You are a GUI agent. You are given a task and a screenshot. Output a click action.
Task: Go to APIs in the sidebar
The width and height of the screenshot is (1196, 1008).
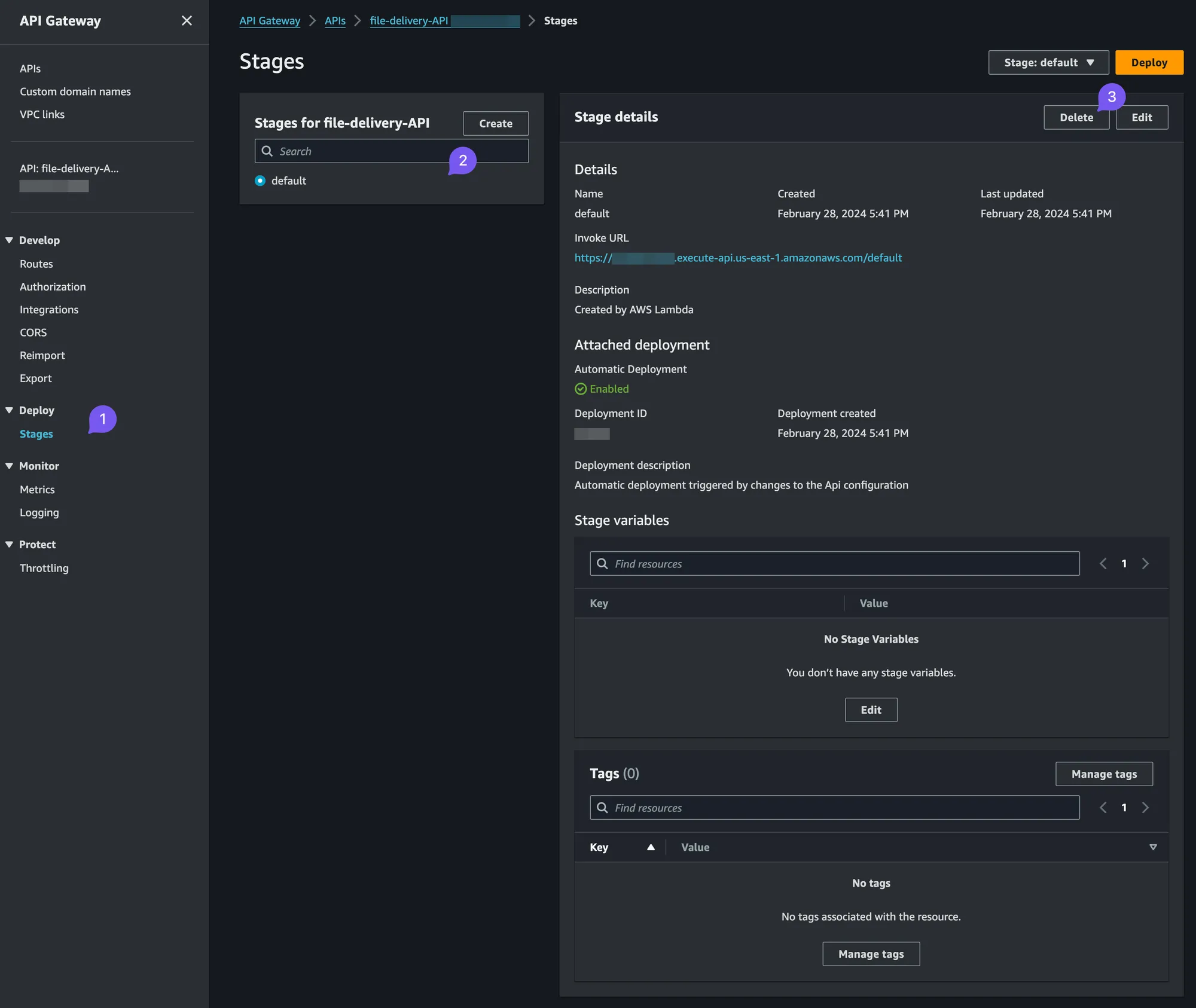point(30,69)
